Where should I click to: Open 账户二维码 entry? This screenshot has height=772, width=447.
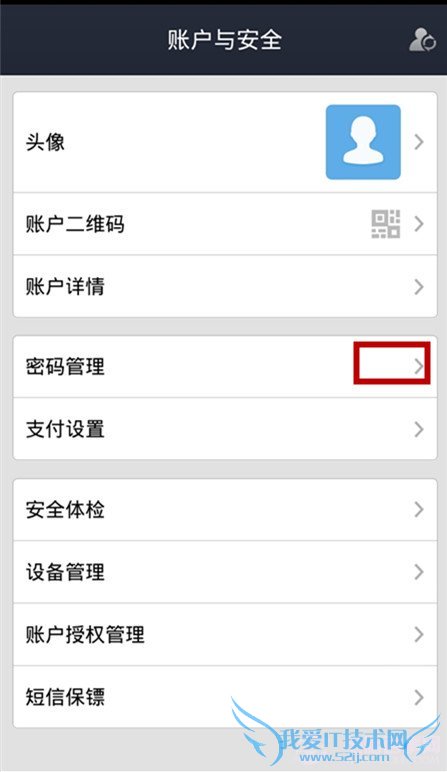225,224
